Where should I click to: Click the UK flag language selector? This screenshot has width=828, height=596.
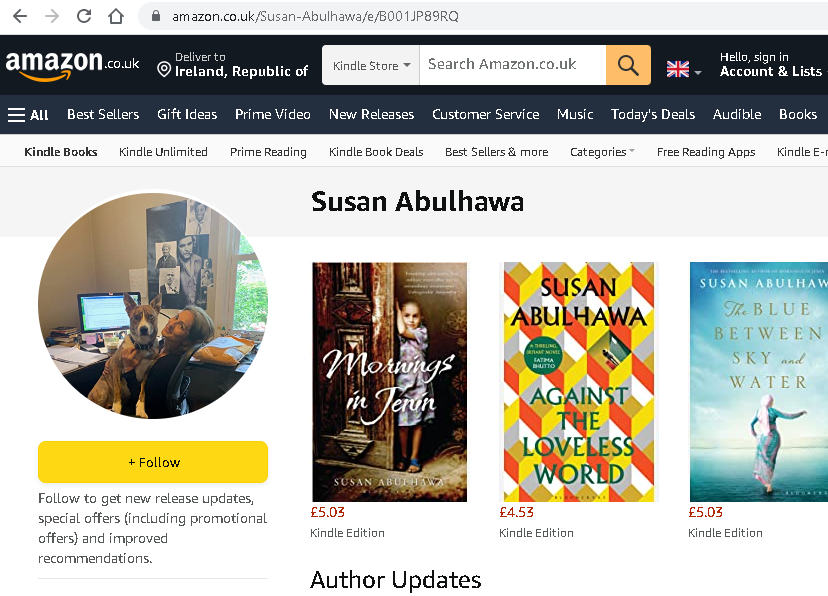pyautogui.click(x=683, y=69)
